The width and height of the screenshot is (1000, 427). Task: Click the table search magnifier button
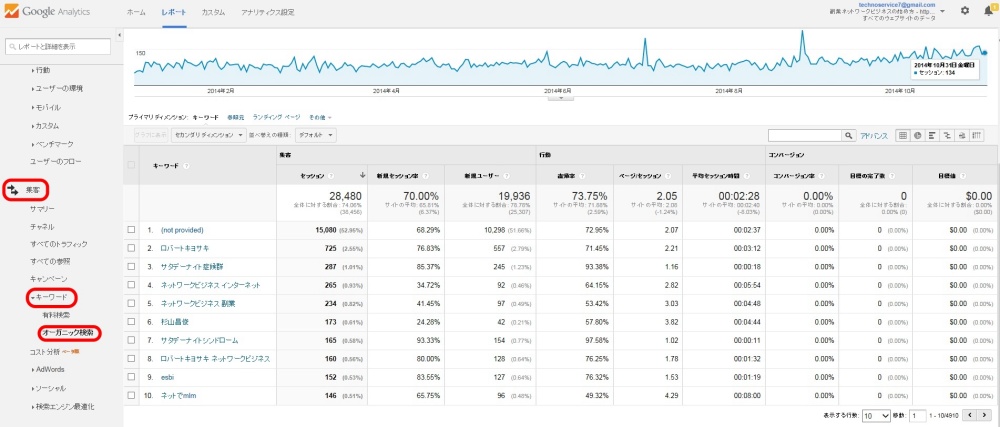(849, 136)
